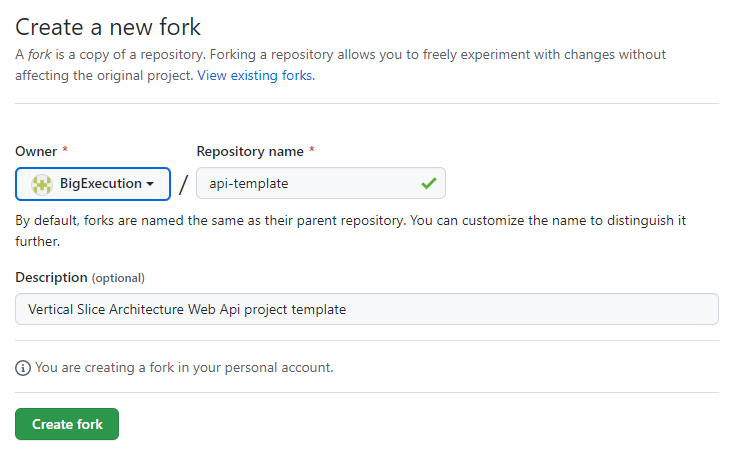
Task: Click the green checkmark validation icon
Action: pos(429,184)
